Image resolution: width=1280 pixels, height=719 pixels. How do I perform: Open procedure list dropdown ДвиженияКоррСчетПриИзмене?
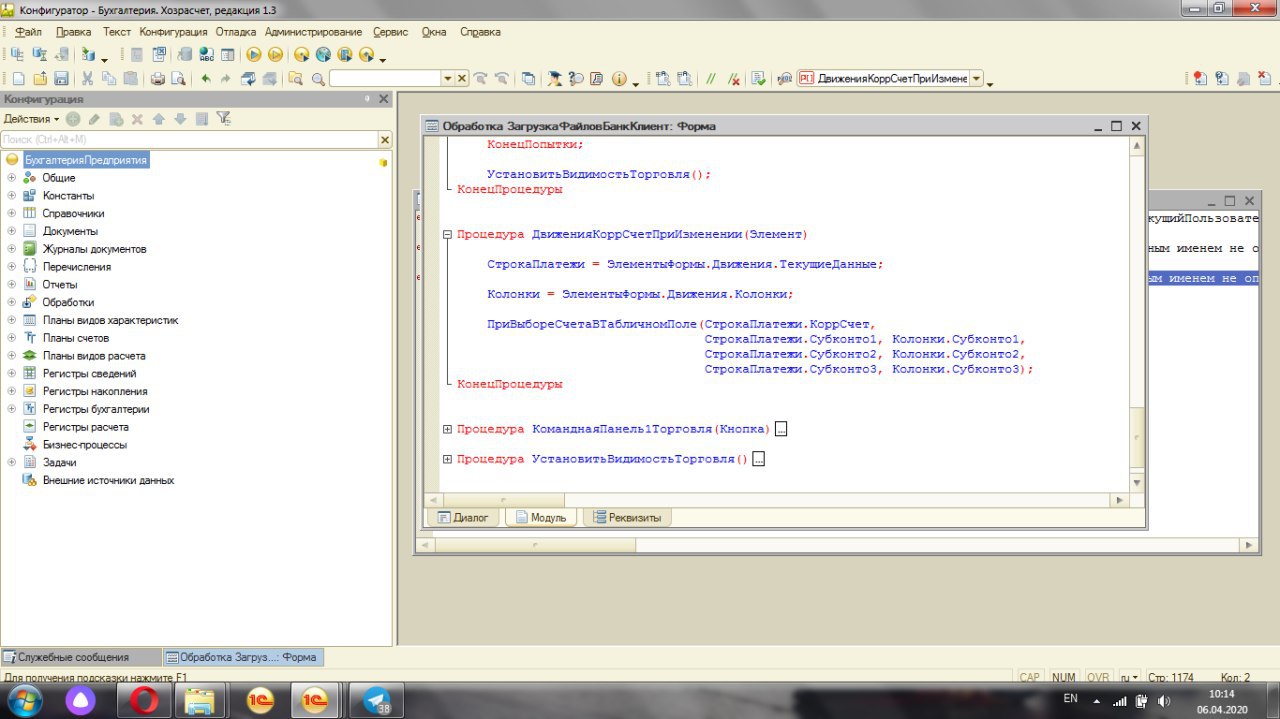(x=976, y=79)
